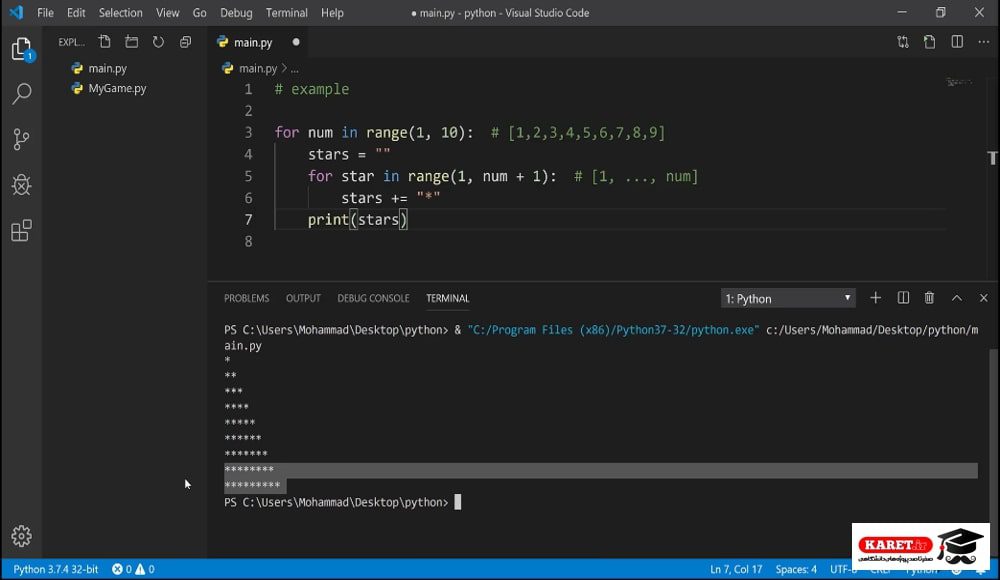This screenshot has width=1000, height=580.
Task: Open the '1: Python' terminal selector dropdown
Action: pyautogui.click(x=788, y=298)
